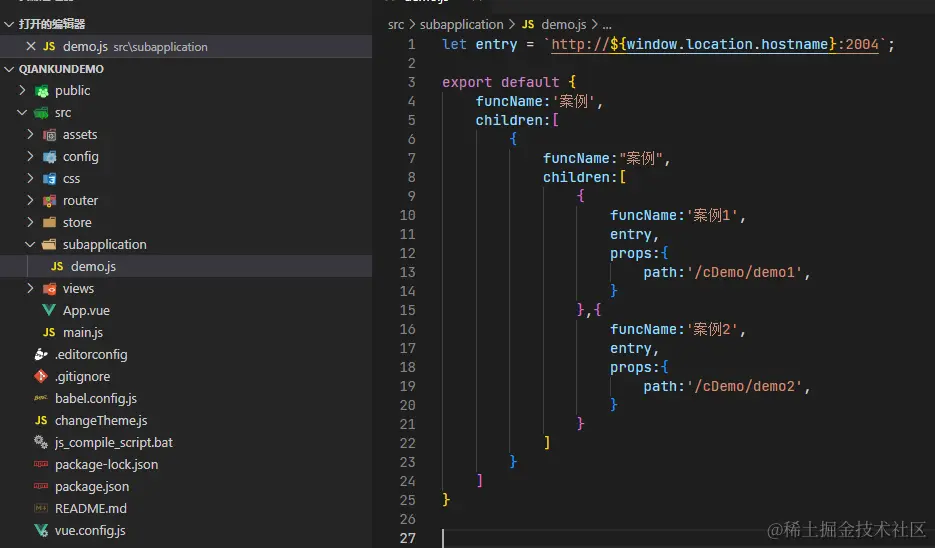Viewport: 935px width, 548px height.
Task: Click the JS icon next to main.js
Action: pos(49,332)
